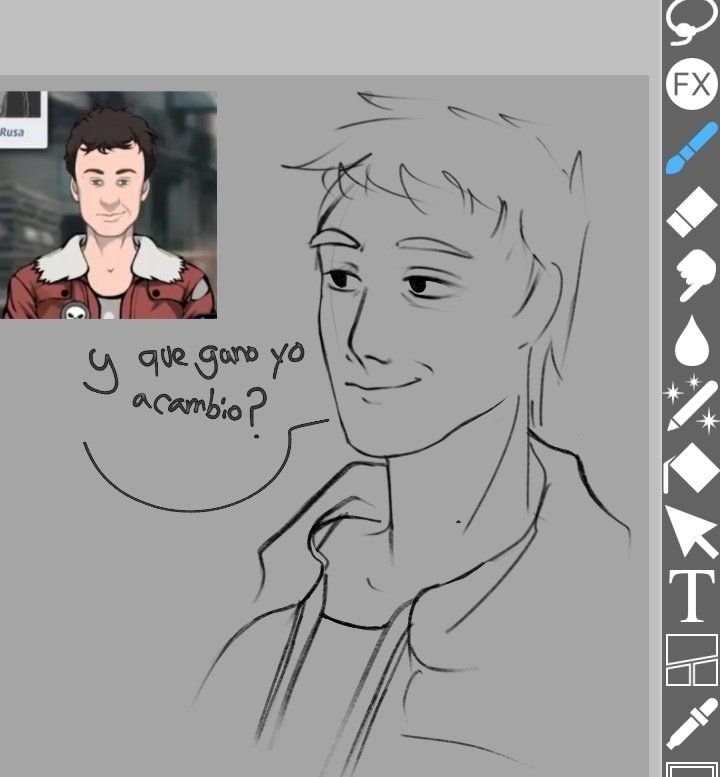Select the Eyedropper tool
Image resolution: width=720 pixels, height=777 pixels.
pos(692,723)
